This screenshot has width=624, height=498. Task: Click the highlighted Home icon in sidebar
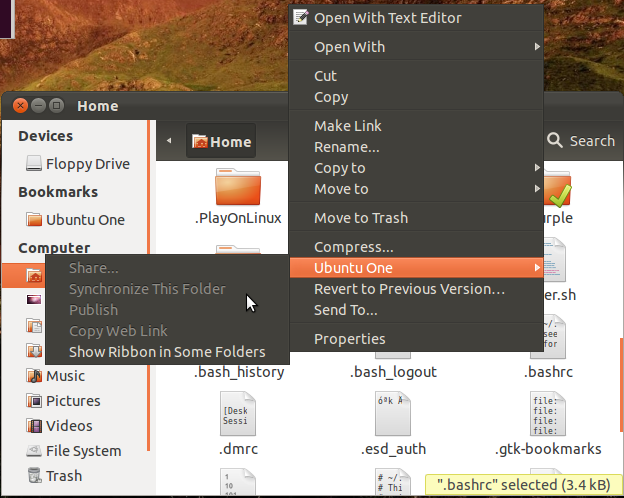(34, 275)
